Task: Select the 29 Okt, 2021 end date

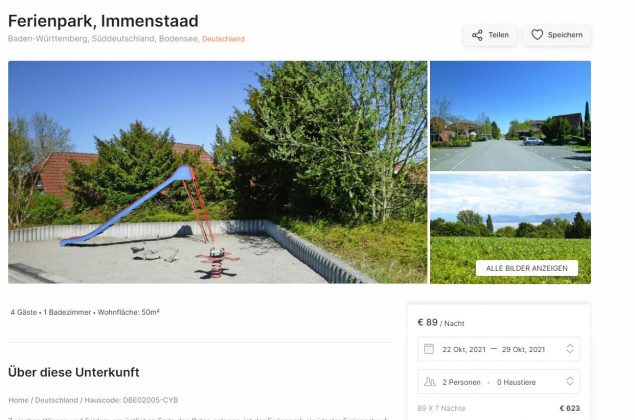Action: pos(523,350)
